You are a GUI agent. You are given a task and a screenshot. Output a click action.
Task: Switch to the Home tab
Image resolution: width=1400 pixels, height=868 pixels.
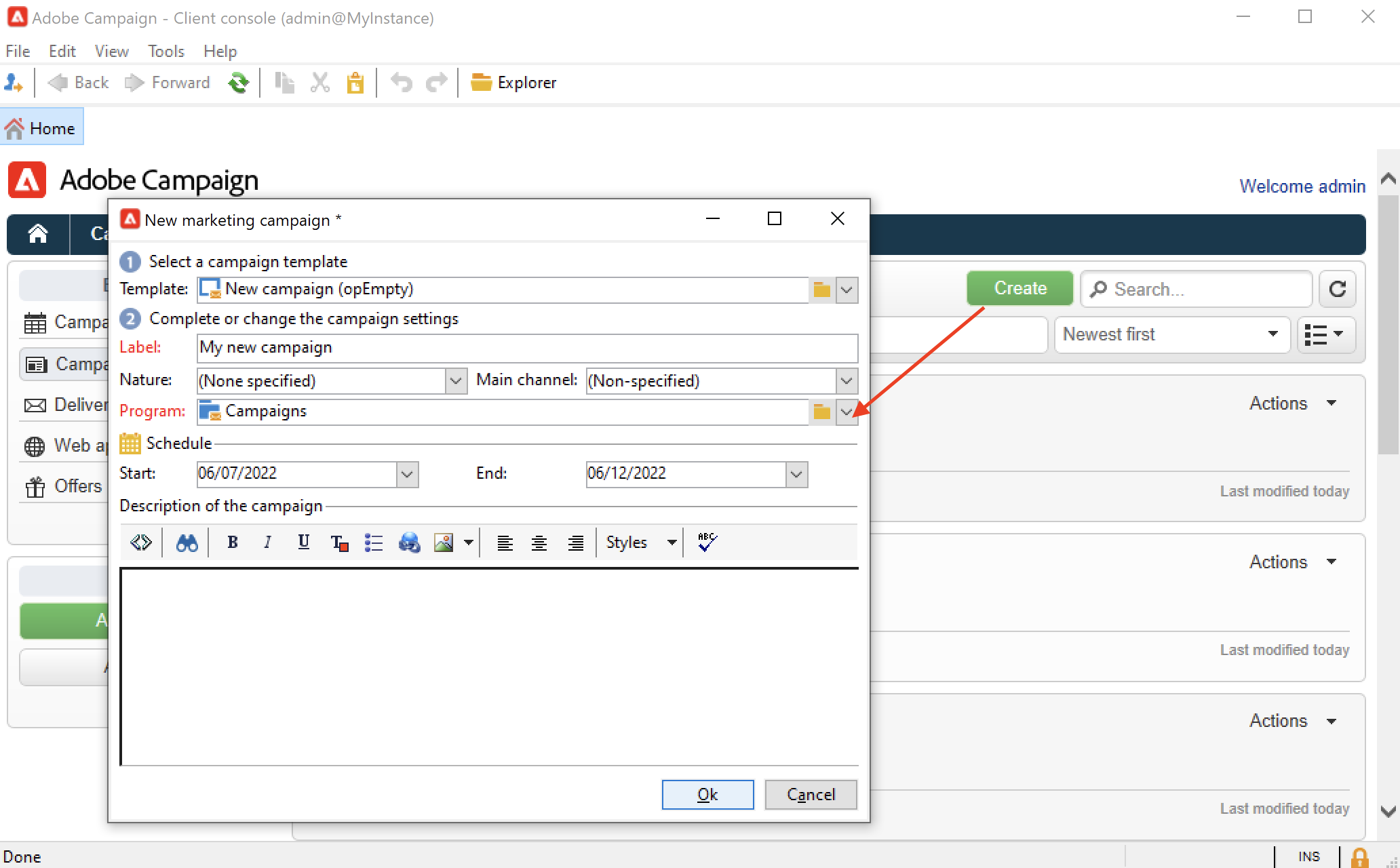[43, 128]
